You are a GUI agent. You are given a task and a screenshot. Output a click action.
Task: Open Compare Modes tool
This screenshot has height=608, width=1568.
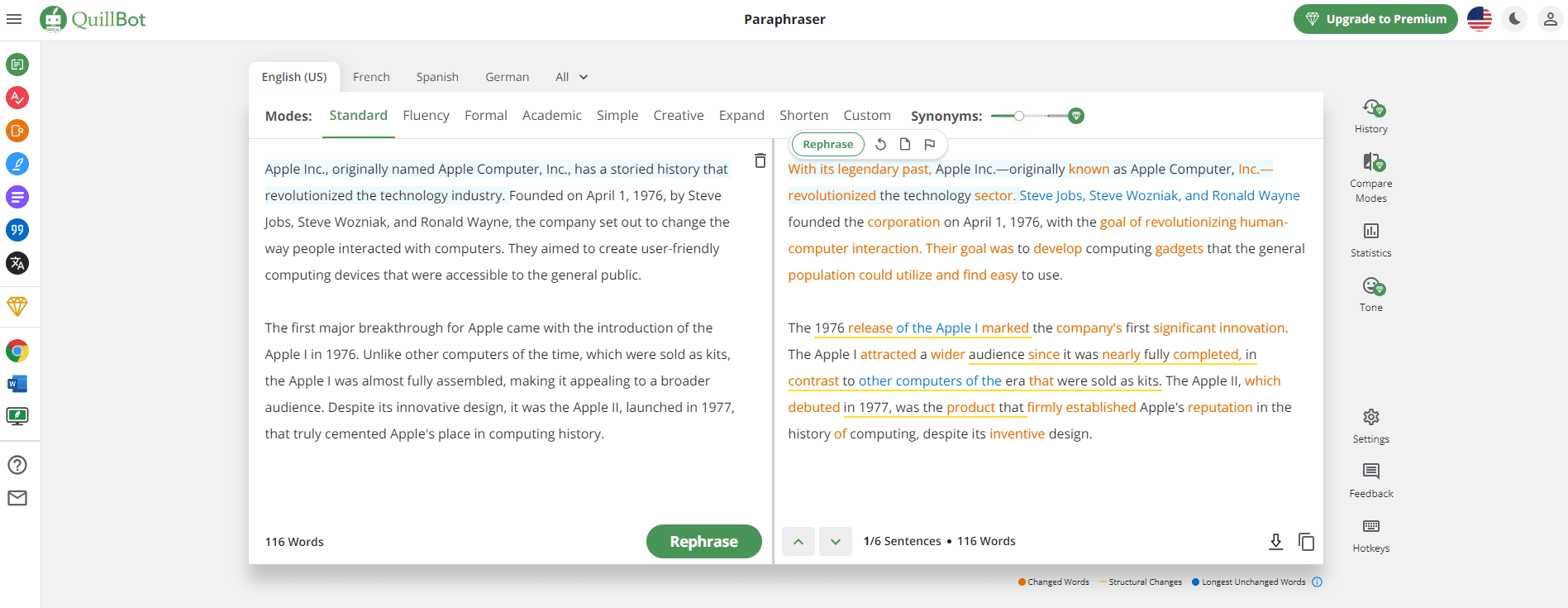[x=1370, y=176]
